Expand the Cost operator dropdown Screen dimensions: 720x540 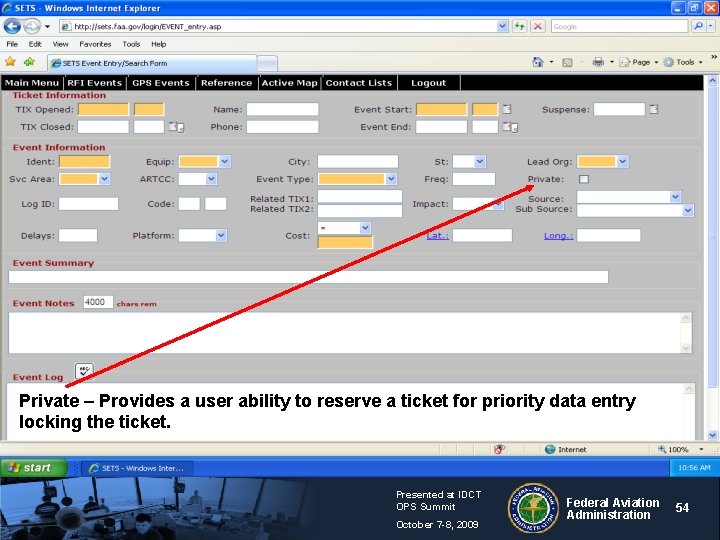pyautogui.click(x=365, y=228)
